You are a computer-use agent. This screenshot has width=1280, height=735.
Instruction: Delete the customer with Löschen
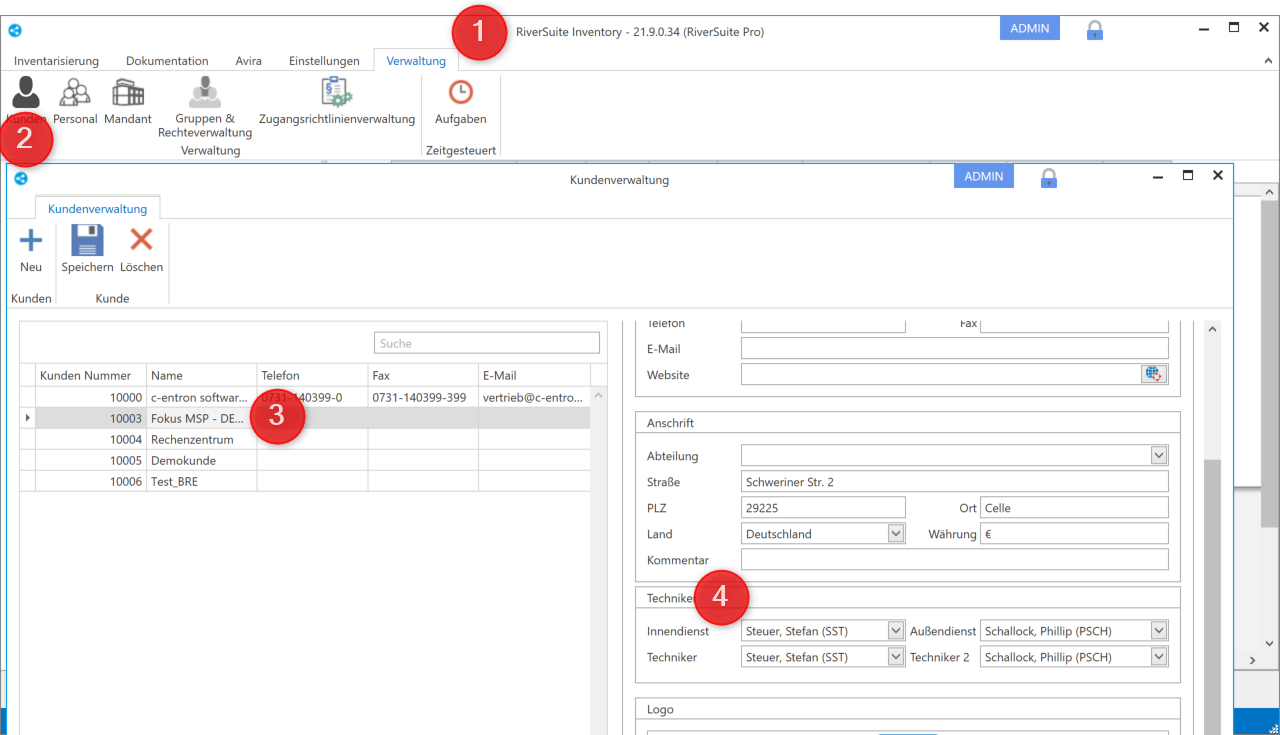(x=141, y=250)
